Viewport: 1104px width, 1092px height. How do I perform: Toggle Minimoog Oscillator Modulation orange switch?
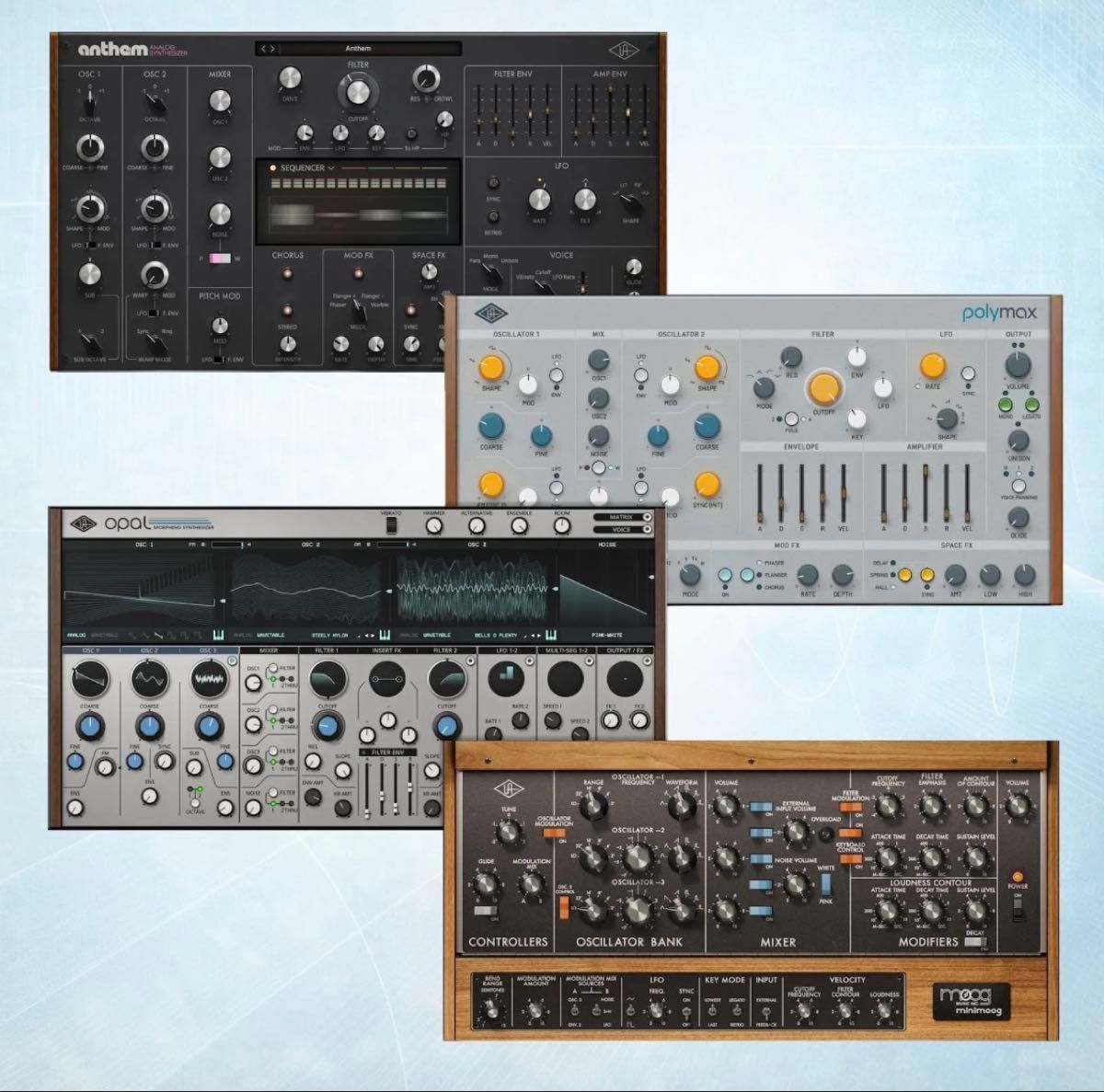554,834
